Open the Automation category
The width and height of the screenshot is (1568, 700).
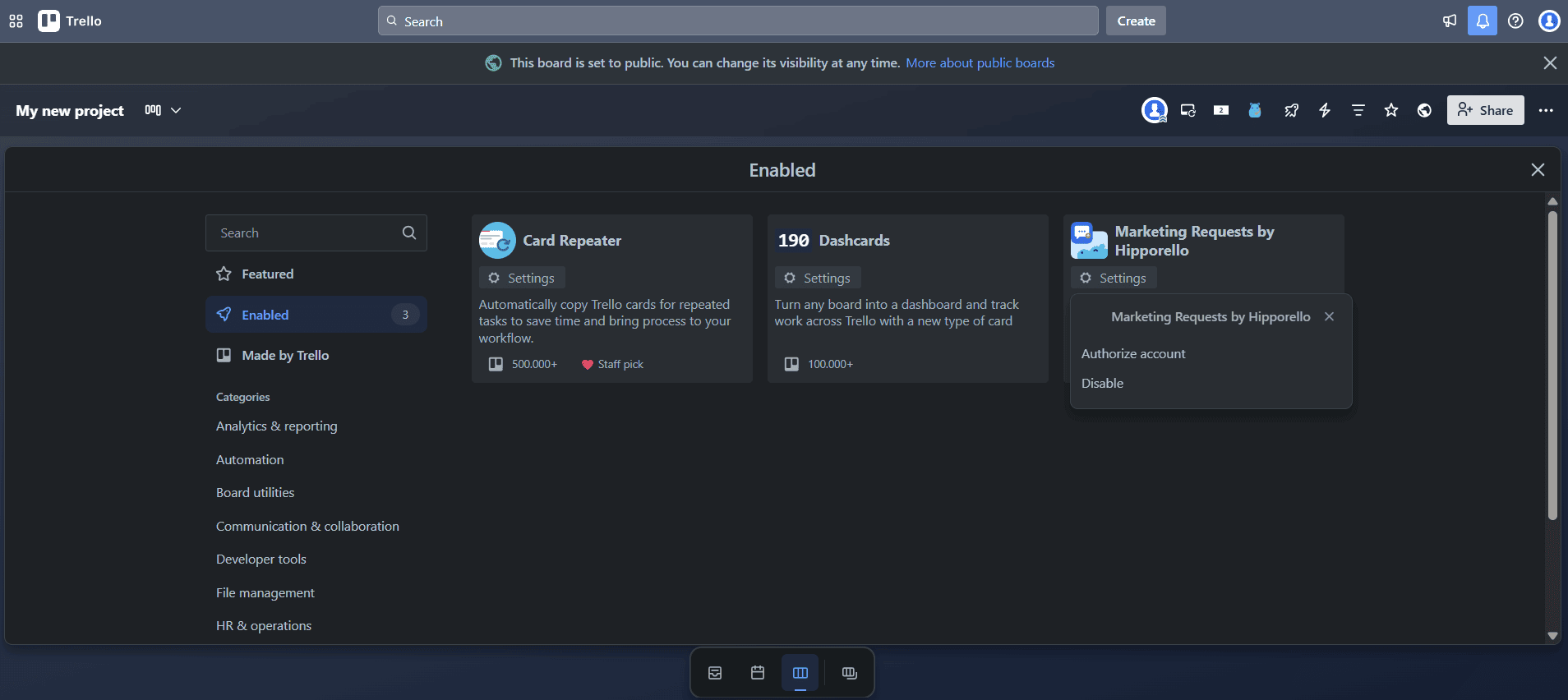(250, 459)
